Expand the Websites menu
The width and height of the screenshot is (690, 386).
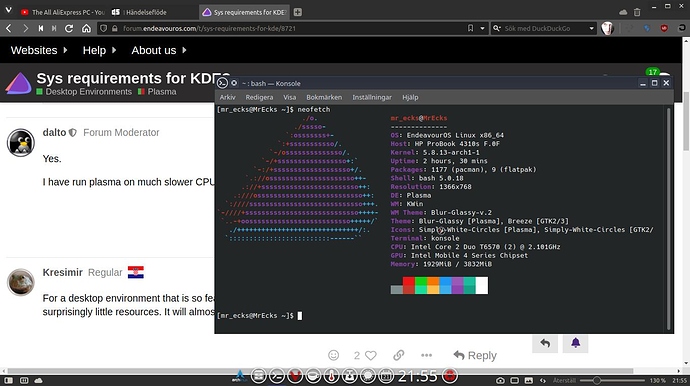[39, 50]
